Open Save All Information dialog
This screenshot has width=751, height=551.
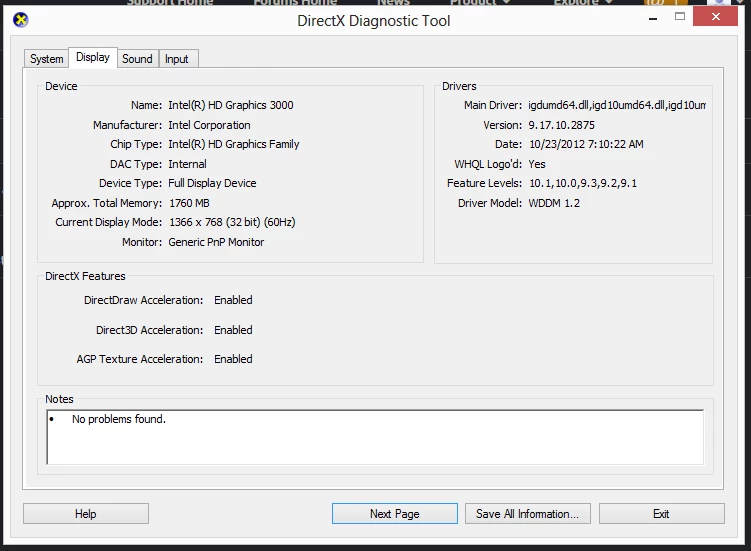click(527, 514)
